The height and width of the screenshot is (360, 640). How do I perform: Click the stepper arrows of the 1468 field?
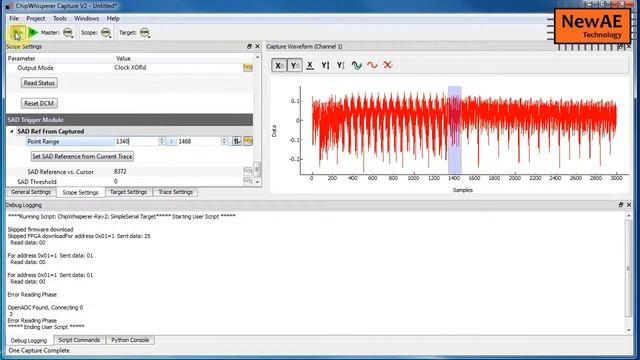(x=224, y=141)
